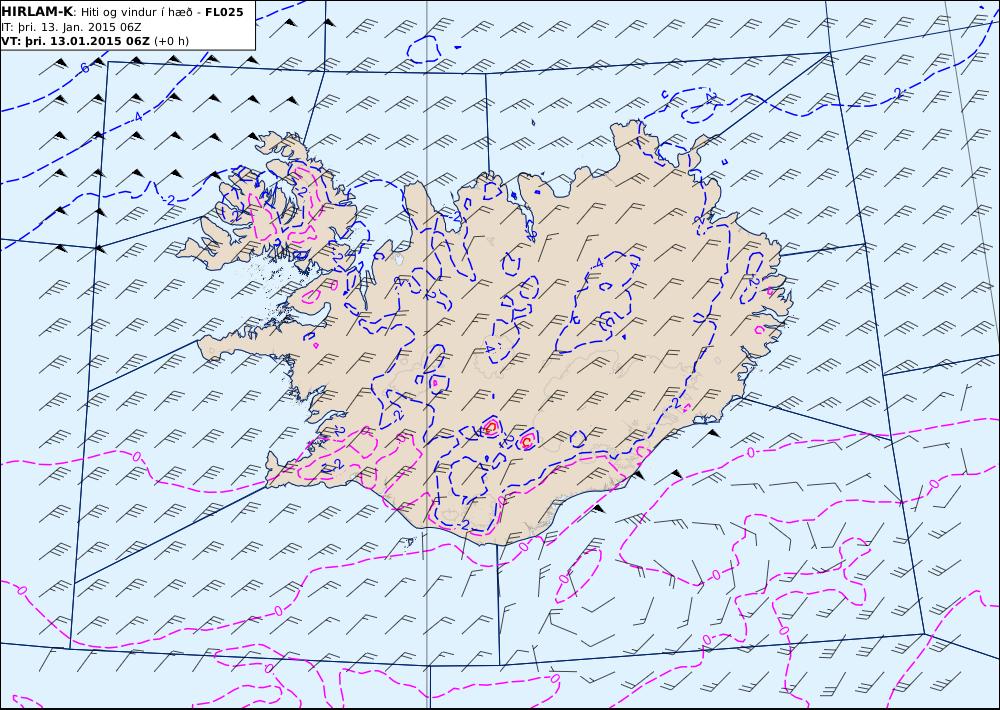The height and width of the screenshot is (710, 1000).
Task: Select the "IT: þri. 13. Jan. 2015 06Z" line
Action: tap(71, 27)
